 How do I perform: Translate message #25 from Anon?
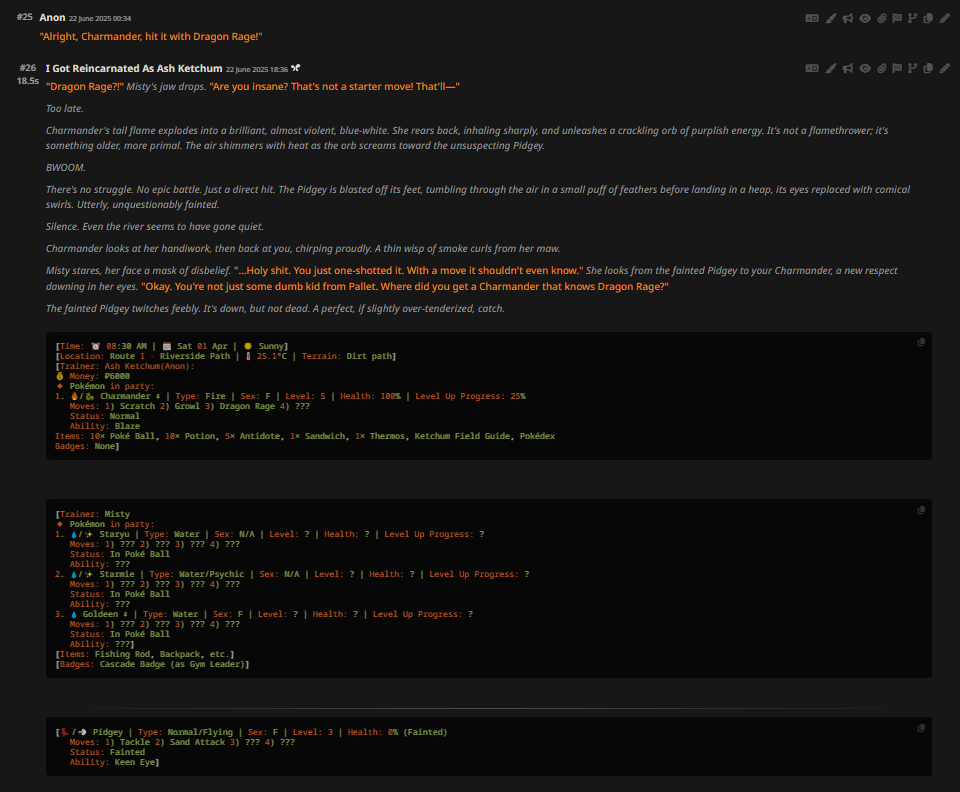(x=812, y=18)
